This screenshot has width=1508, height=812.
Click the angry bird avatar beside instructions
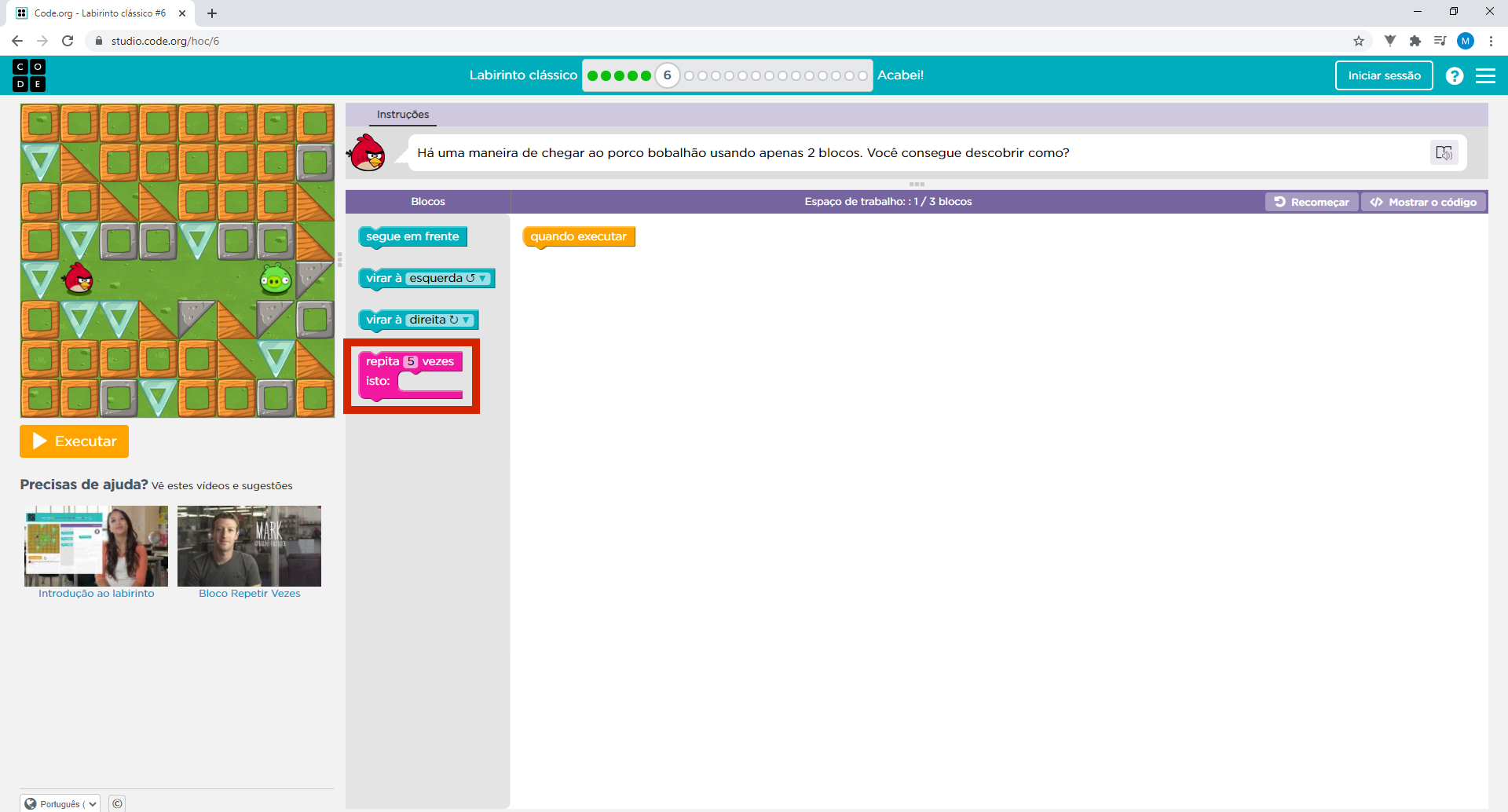point(367,152)
